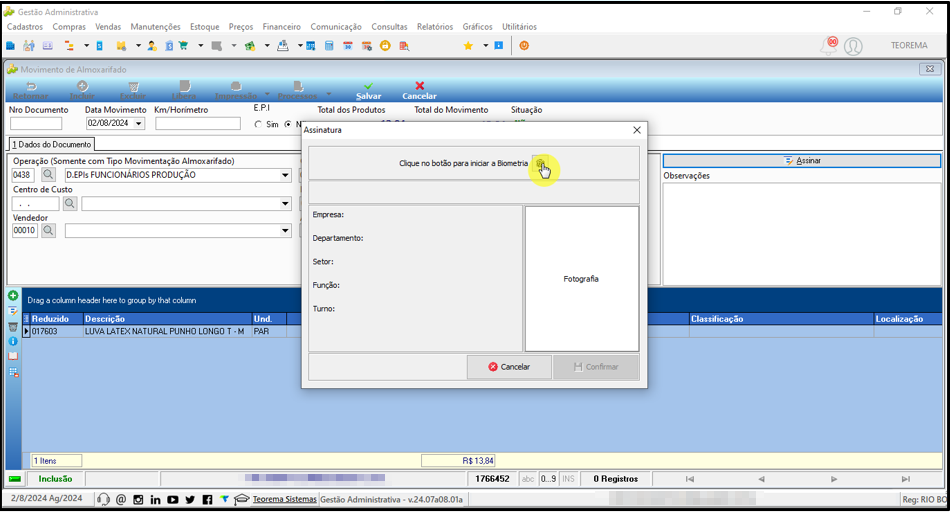The image size is (950, 512).
Task: Click the YouTube icon in status bar
Action: [173, 499]
